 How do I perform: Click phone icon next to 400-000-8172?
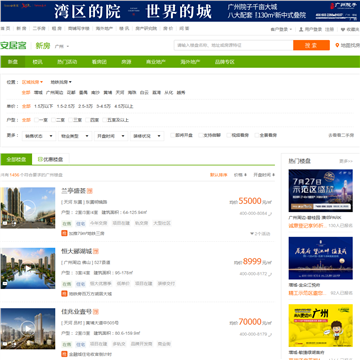click(x=270, y=274)
